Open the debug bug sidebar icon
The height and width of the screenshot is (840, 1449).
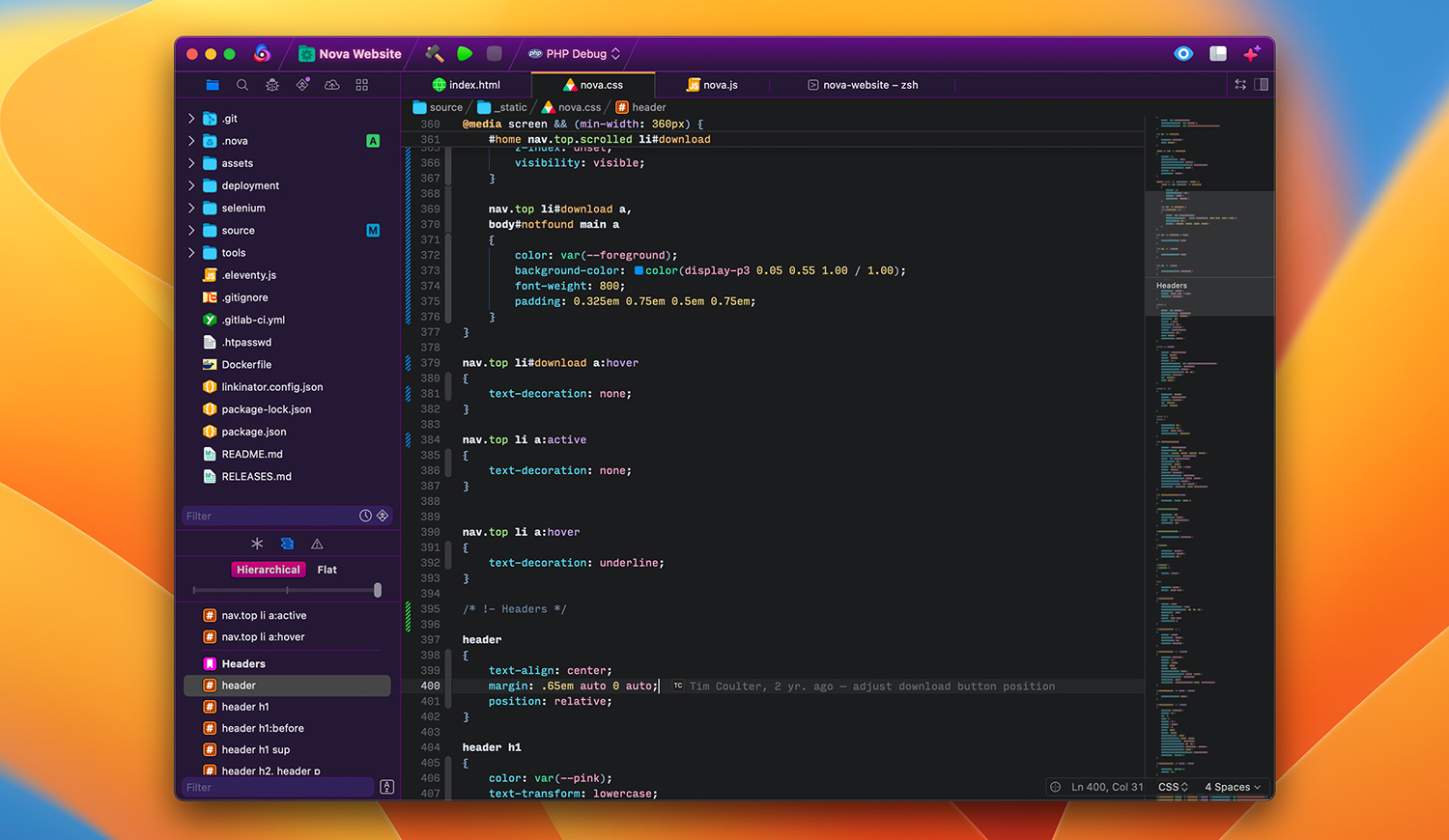point(272,85)
